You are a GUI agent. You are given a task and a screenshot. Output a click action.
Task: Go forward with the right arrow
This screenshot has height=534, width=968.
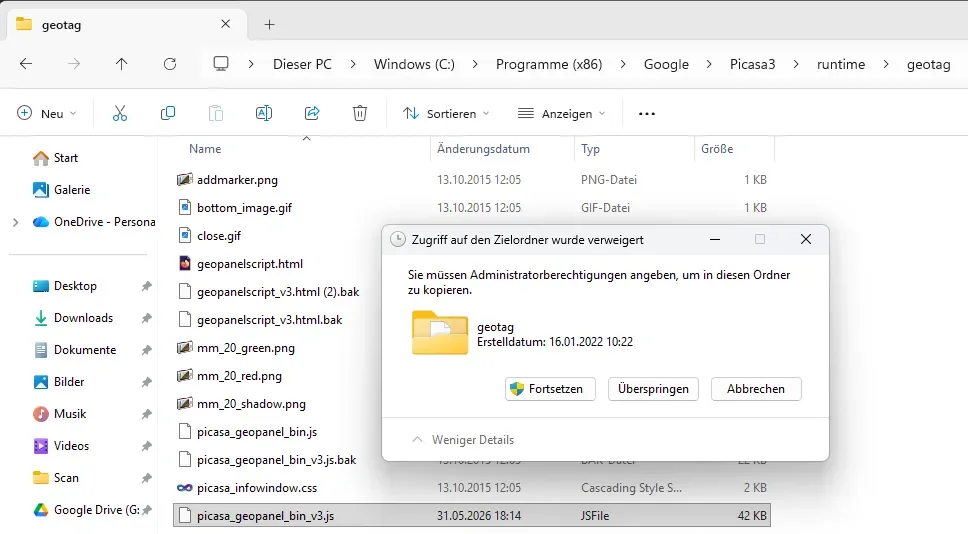pos(73,64)
